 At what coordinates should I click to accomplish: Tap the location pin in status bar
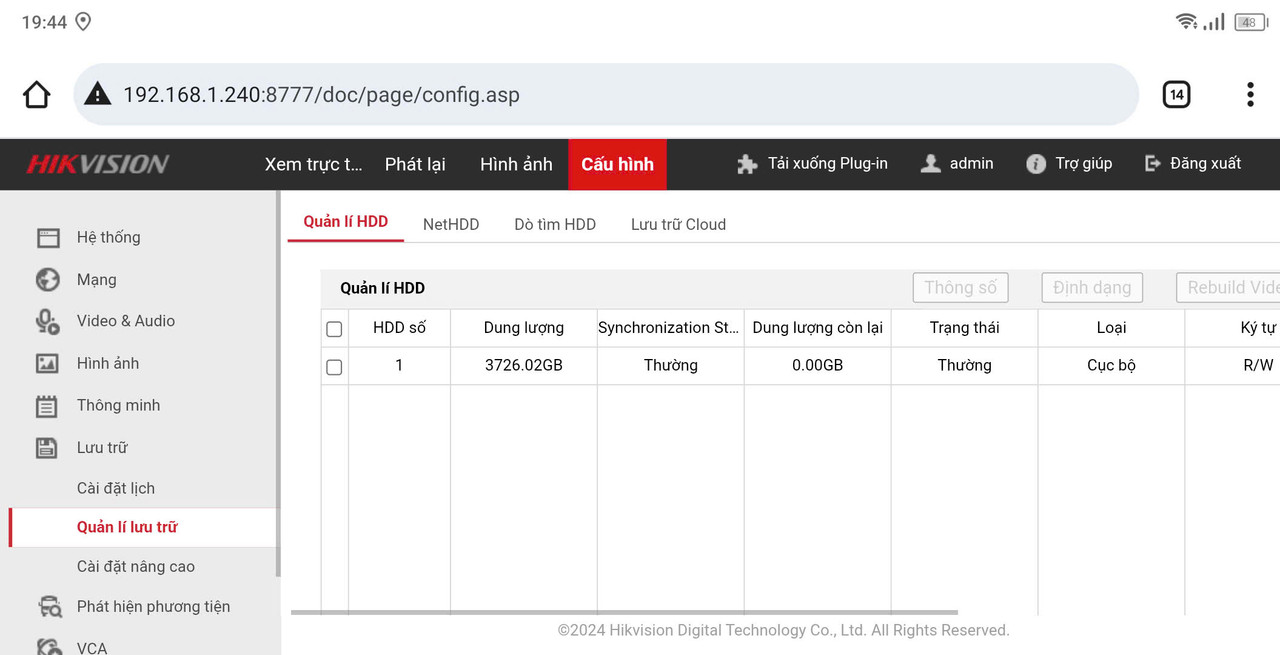click(x=83, y=22)
